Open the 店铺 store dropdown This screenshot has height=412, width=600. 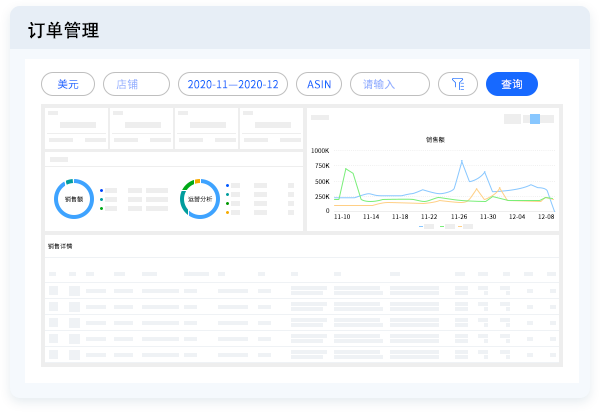pyautogui.click(x=136, y=85)
